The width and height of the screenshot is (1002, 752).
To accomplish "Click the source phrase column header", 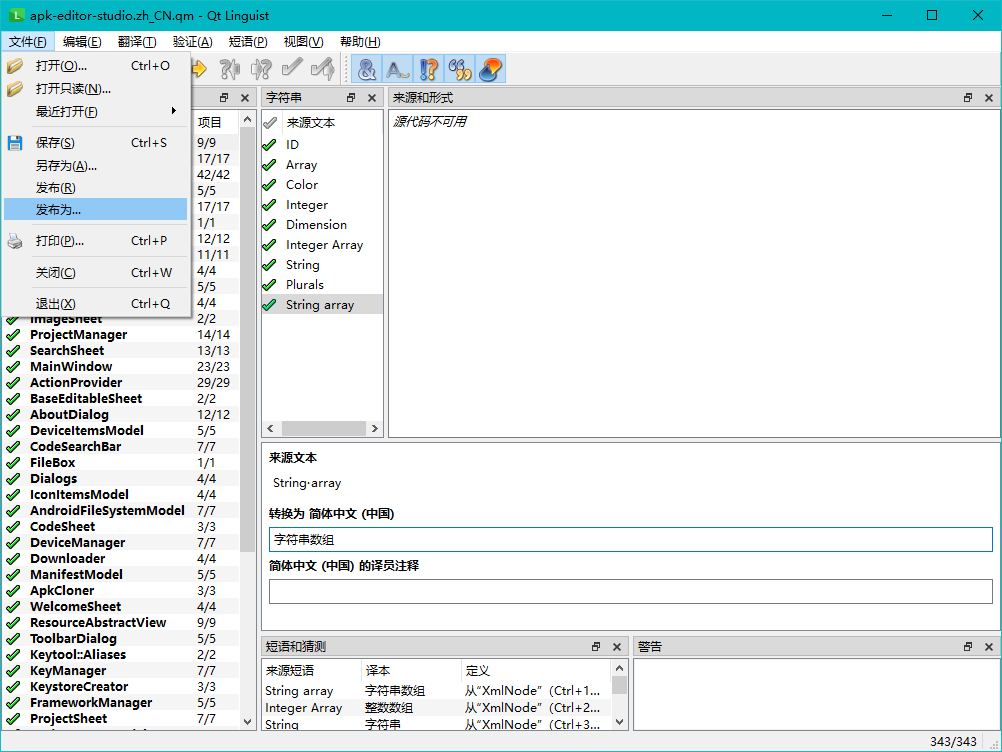I will [289, 671].
